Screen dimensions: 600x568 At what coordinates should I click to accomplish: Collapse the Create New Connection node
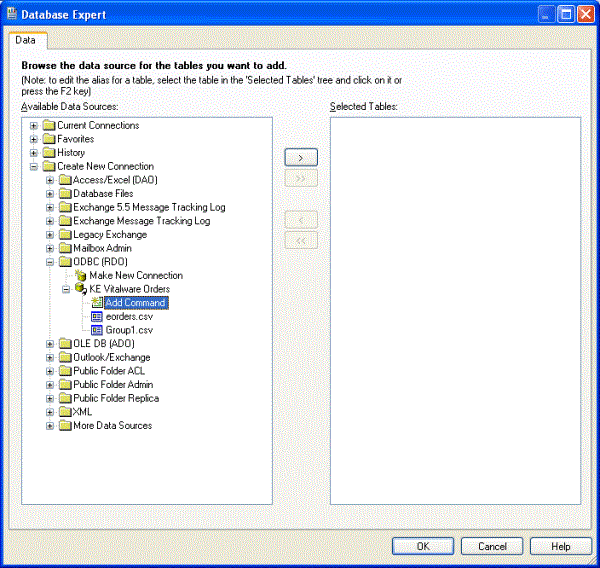pos(34,166)
